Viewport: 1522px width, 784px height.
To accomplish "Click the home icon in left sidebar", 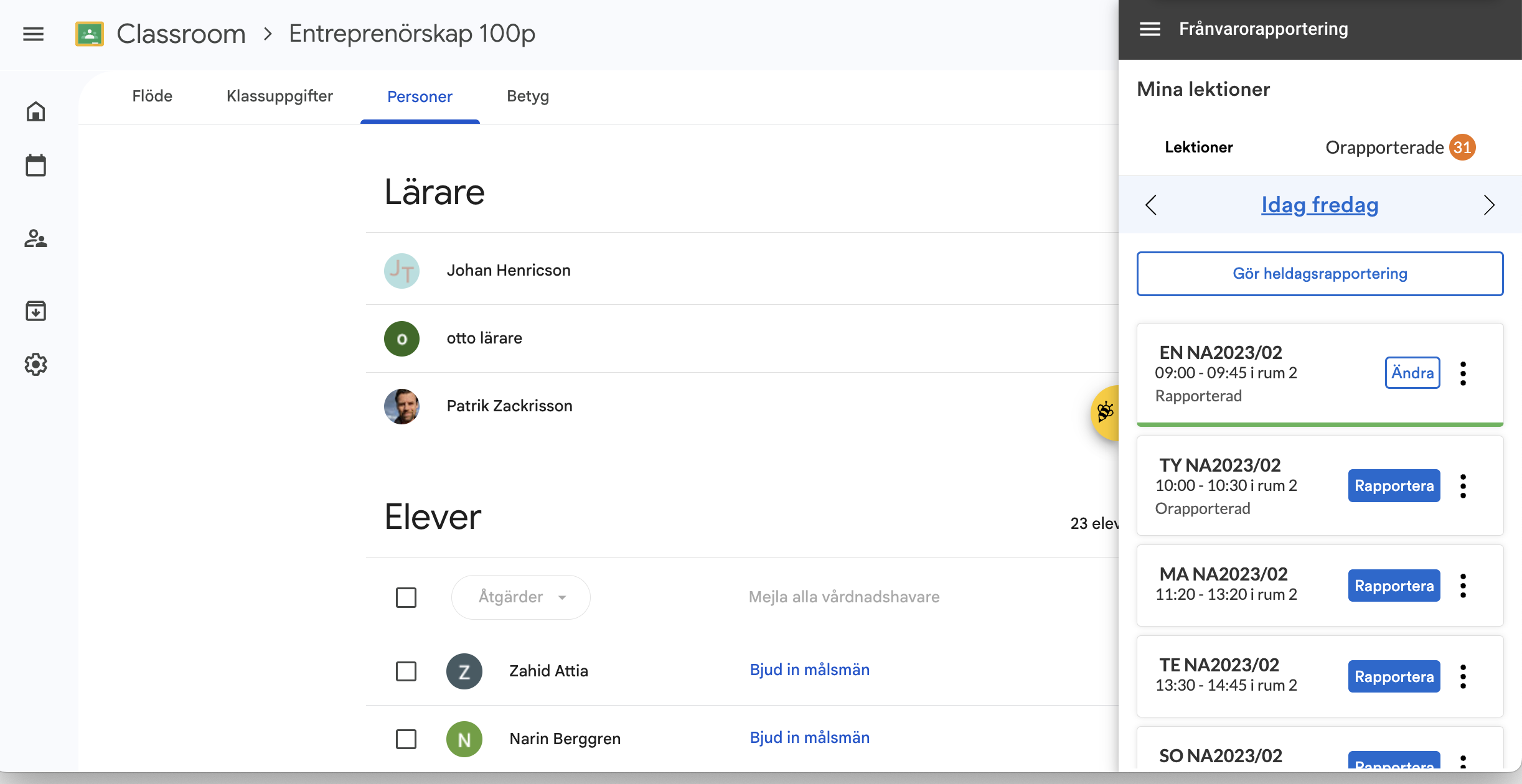I will 35,111.
